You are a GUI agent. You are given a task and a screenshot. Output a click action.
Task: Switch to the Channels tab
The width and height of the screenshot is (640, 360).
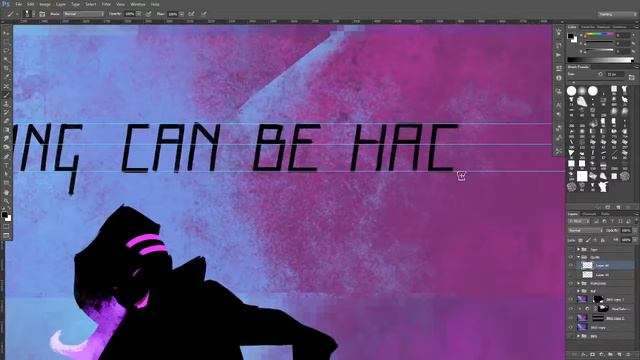tap(589, 214)
